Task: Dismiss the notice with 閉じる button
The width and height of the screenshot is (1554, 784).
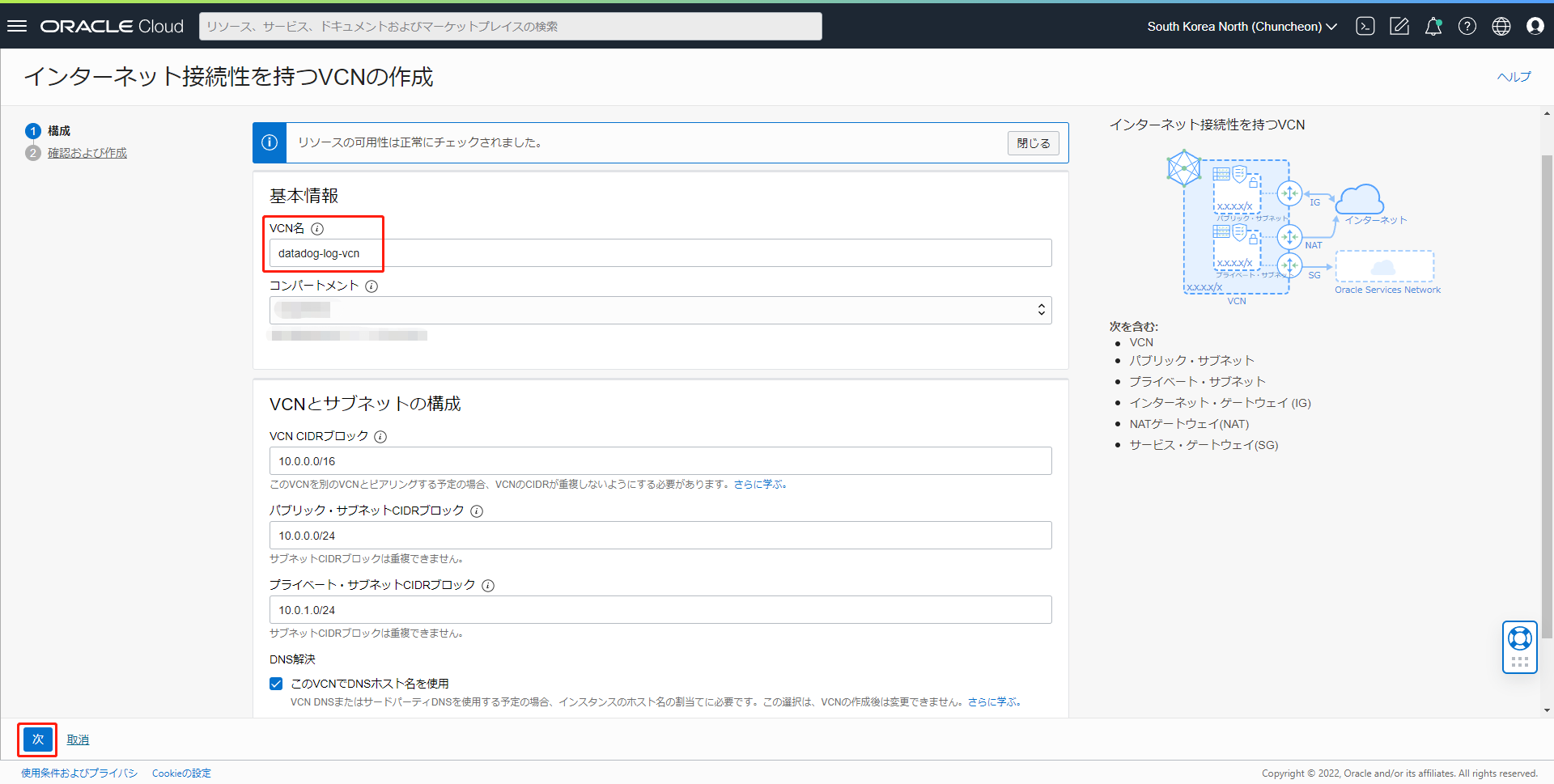Action: pyautogui.click(x=1033, y=143)
